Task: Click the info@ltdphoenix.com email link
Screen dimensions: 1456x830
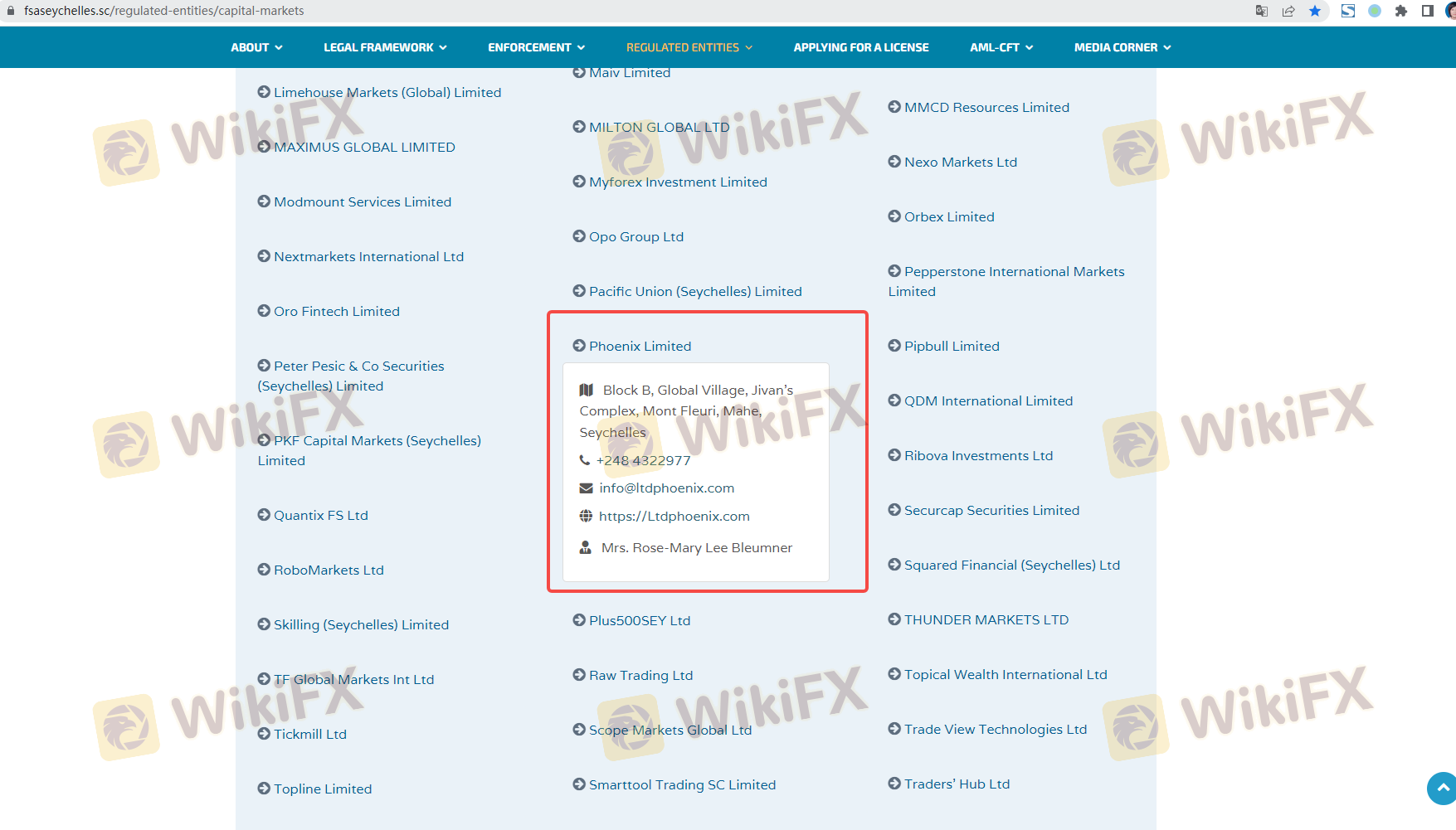Action: 666,488
